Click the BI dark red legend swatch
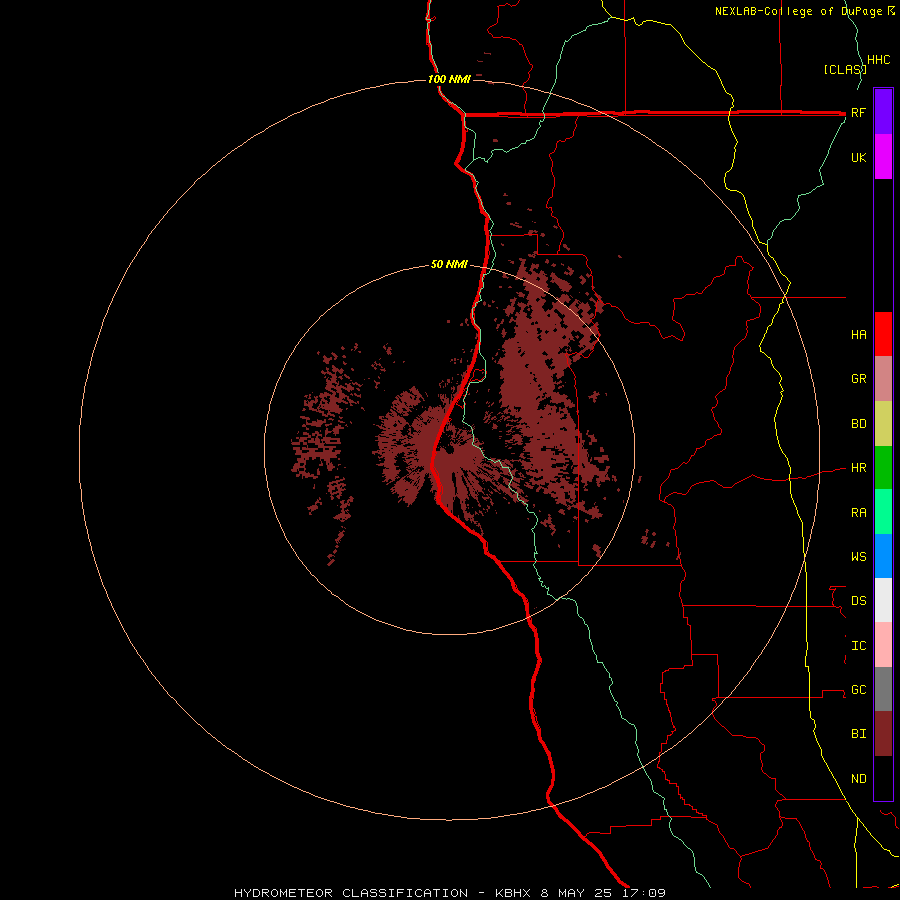 883,734
